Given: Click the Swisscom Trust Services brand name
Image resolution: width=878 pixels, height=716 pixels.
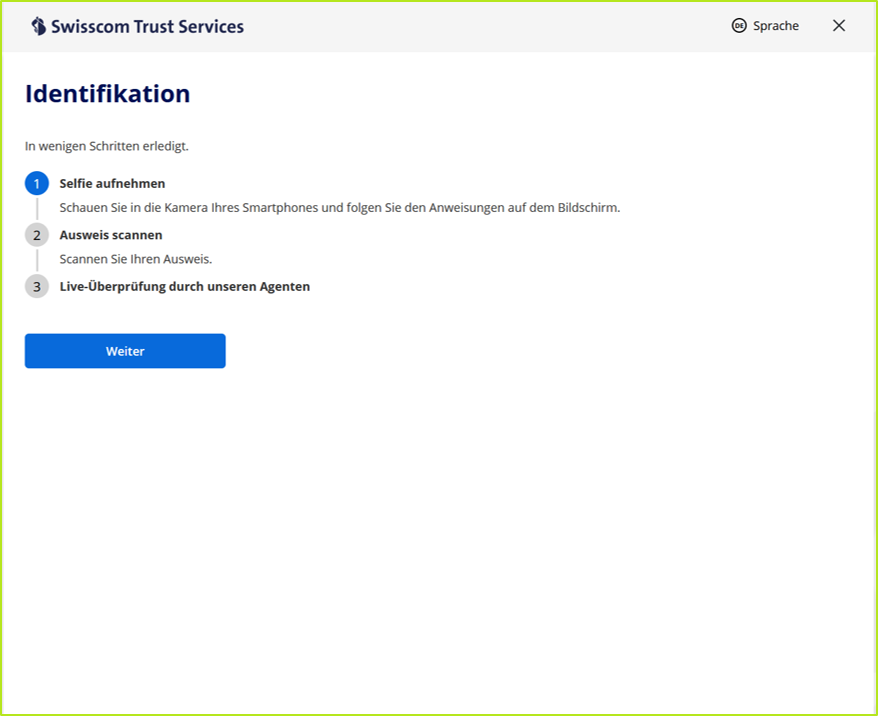Looking at the screenshot, I should click(x=147, y=27).
